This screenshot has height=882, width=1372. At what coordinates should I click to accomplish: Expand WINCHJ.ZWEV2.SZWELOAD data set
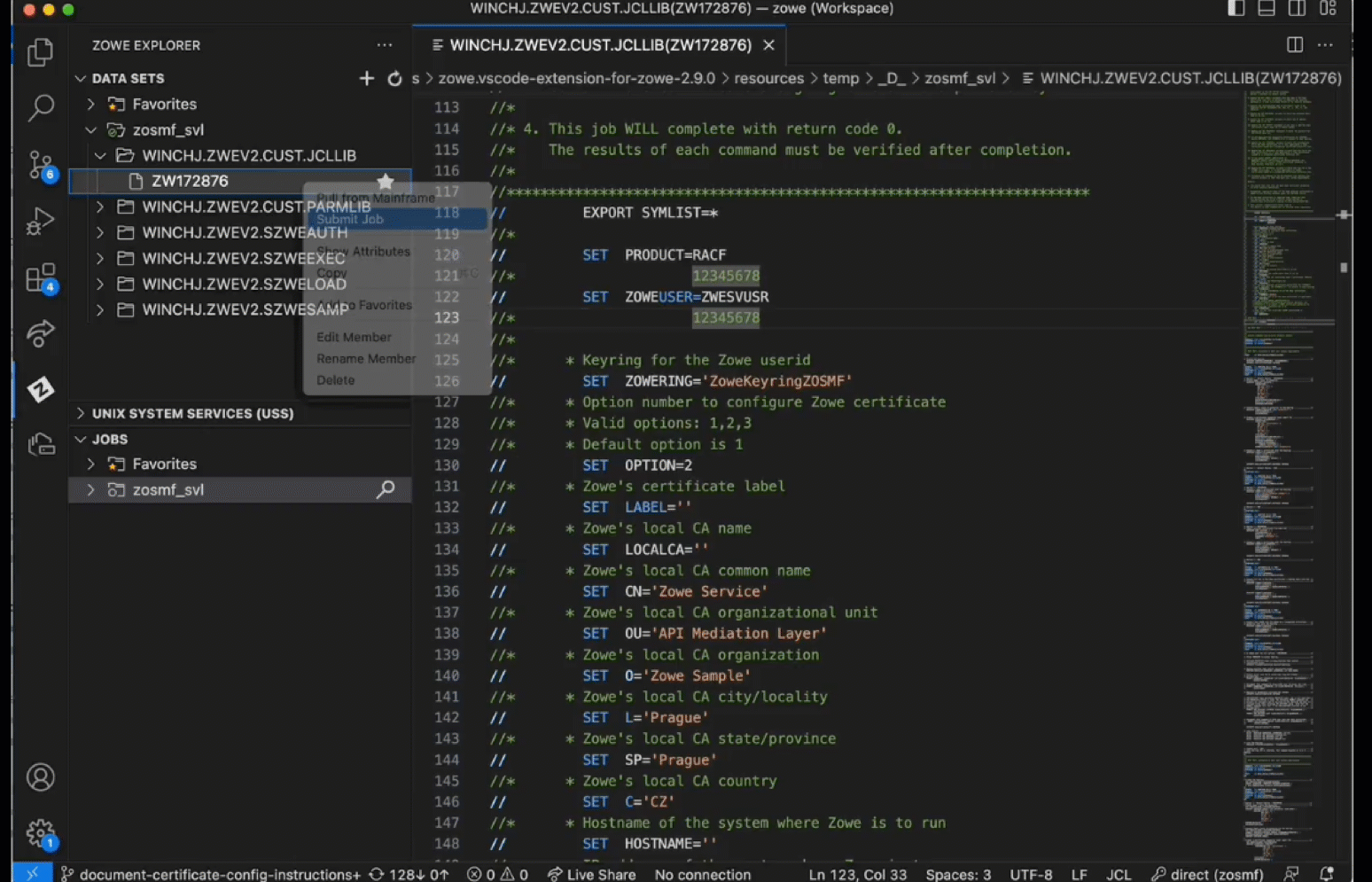100,284
